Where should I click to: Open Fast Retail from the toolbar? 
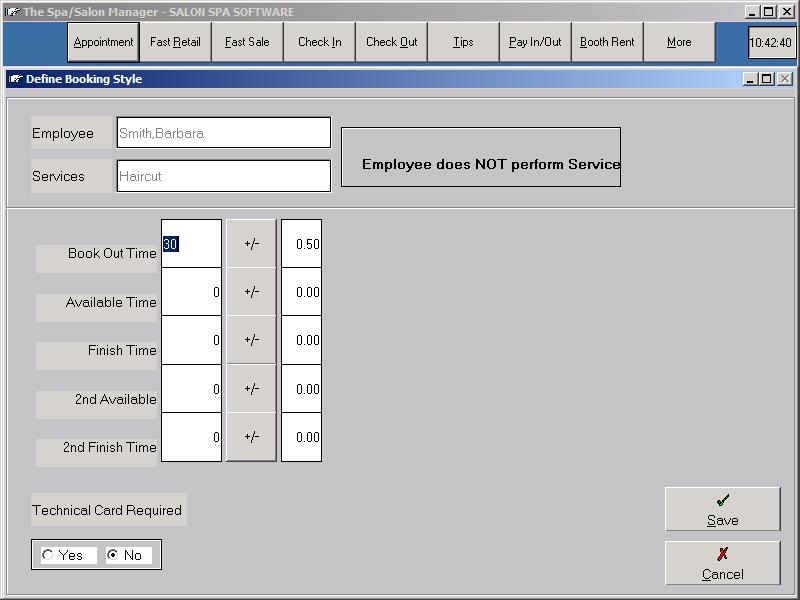tap(175, 43)
